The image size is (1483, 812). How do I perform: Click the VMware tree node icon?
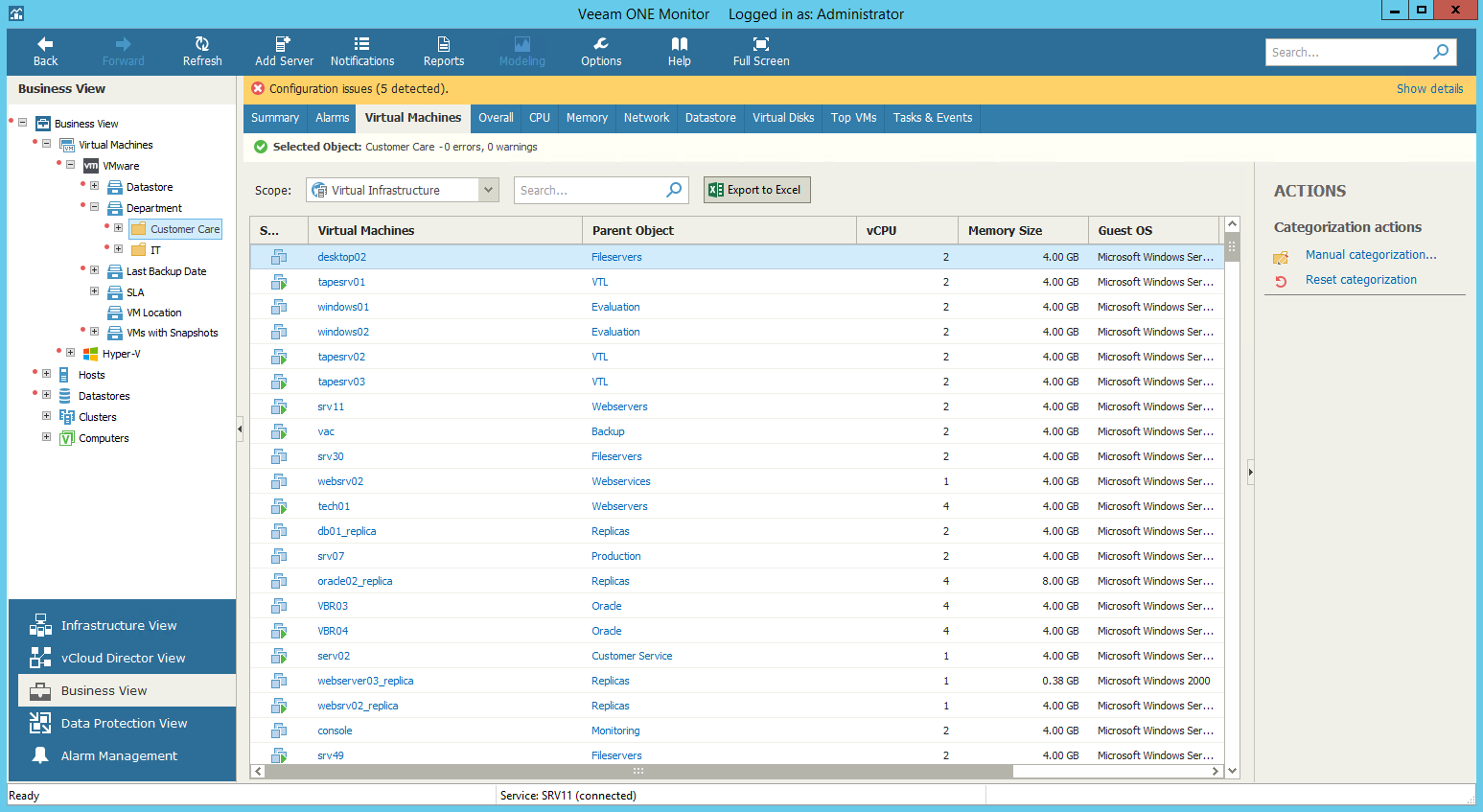pos(91,166)
